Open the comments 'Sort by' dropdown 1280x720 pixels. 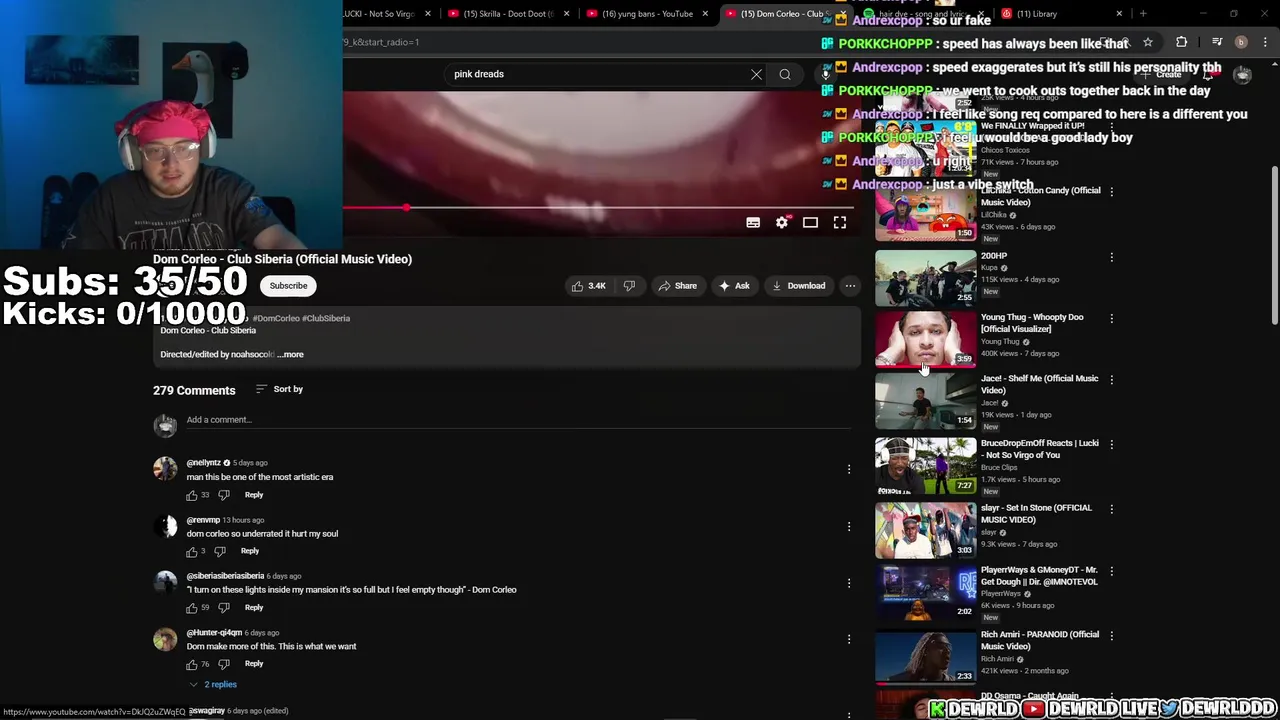(279, 389)
